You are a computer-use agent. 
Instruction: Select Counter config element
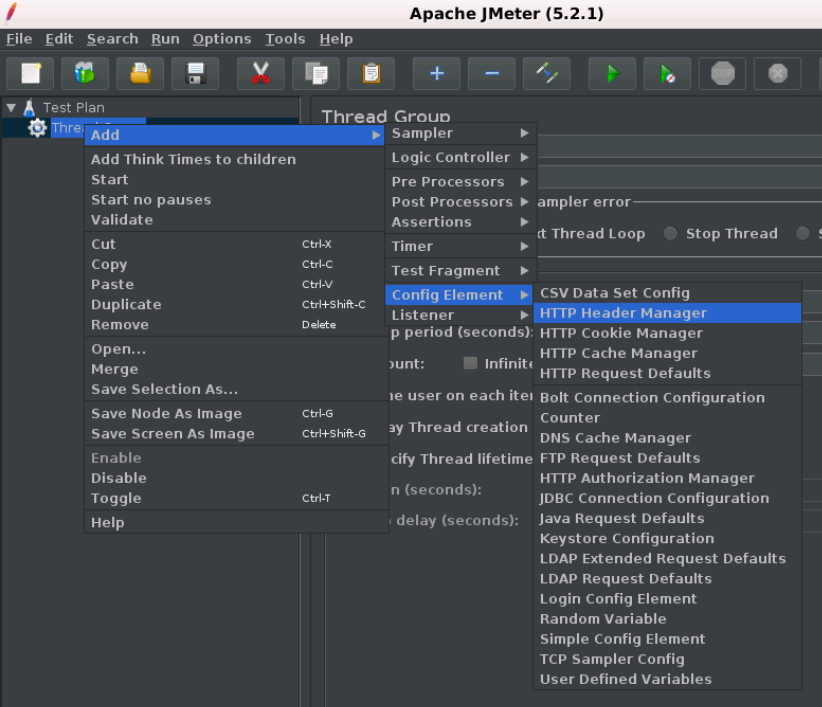click(667, 418)
